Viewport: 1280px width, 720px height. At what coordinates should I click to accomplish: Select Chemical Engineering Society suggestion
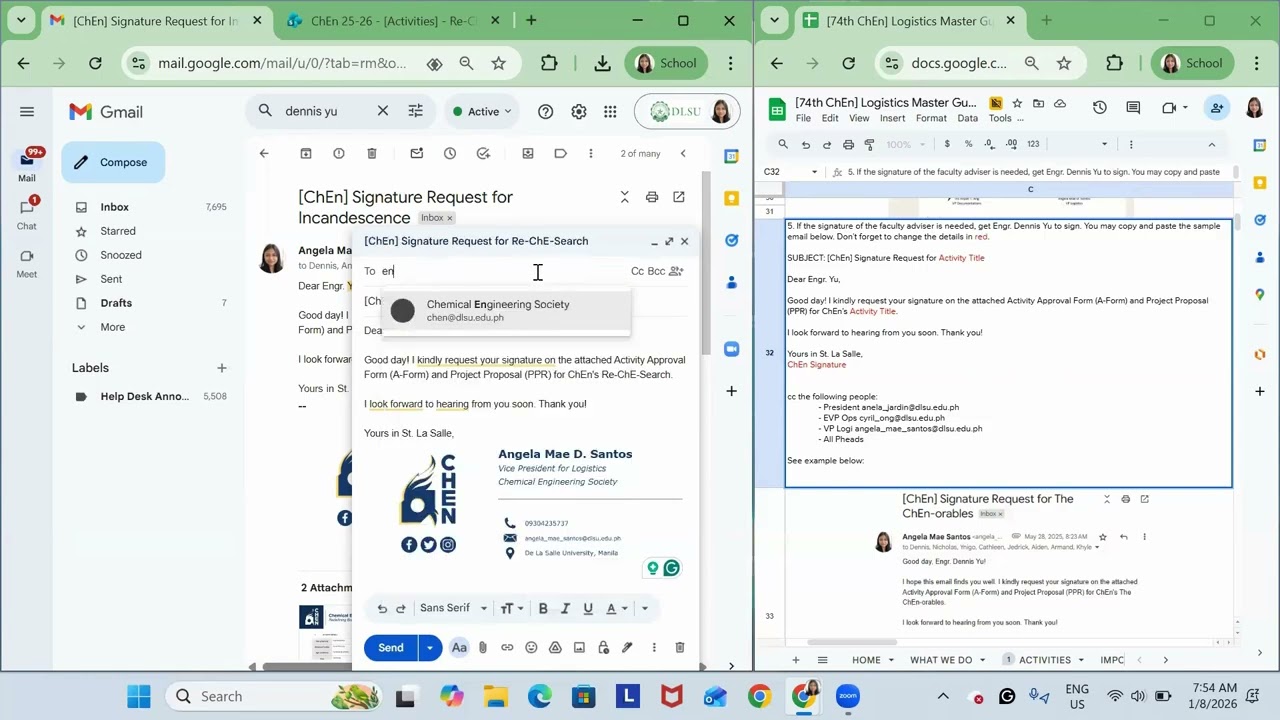506,310
